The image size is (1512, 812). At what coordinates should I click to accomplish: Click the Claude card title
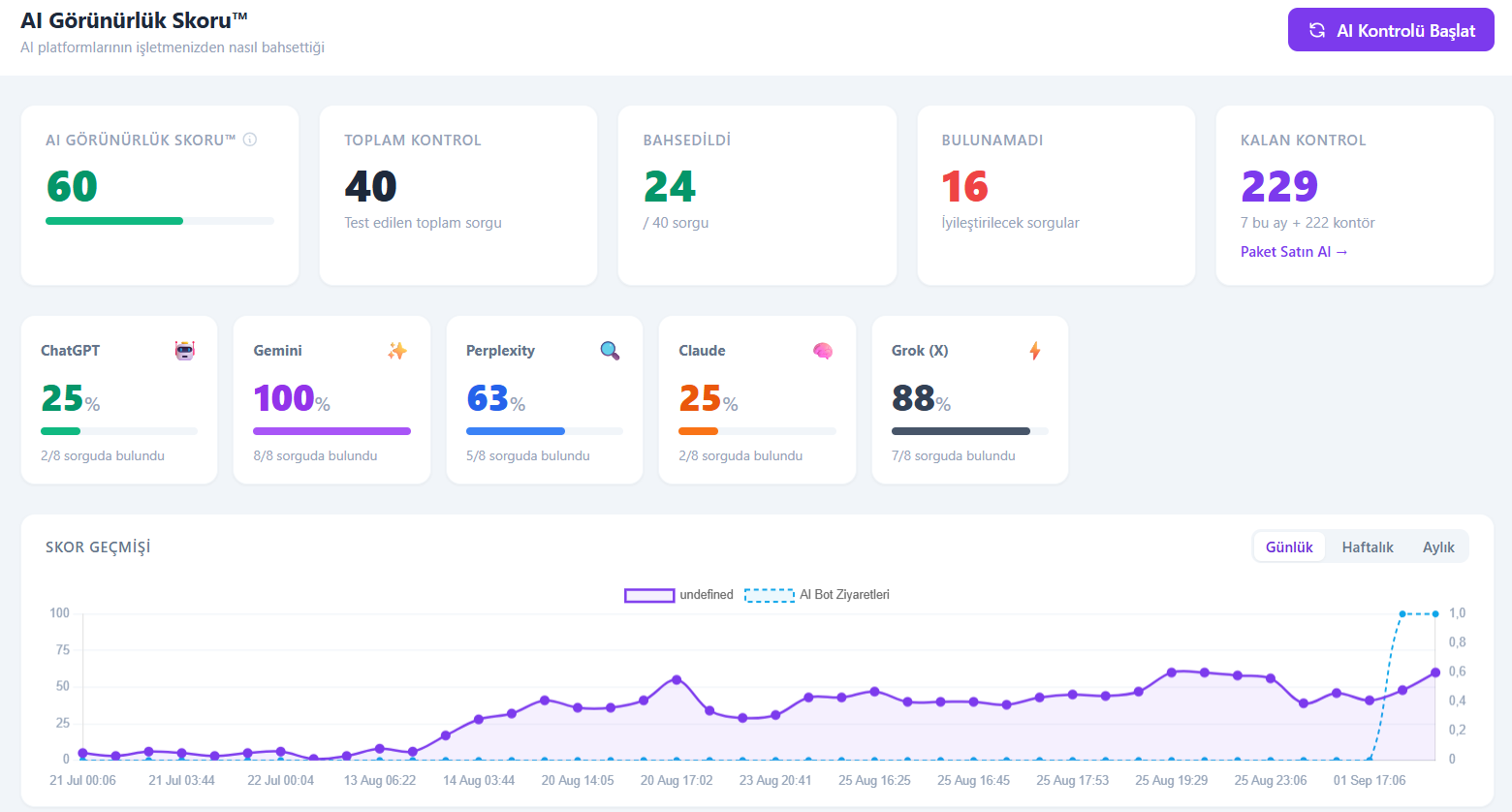tap(702, 351)
